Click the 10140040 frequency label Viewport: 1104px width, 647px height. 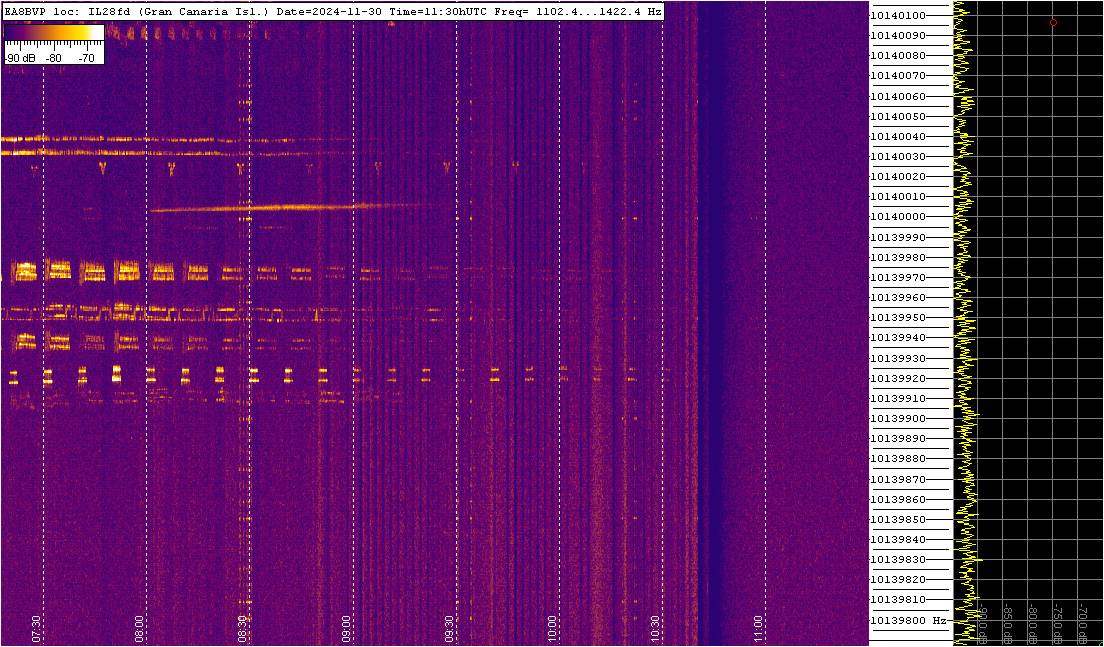click(898, 137)
